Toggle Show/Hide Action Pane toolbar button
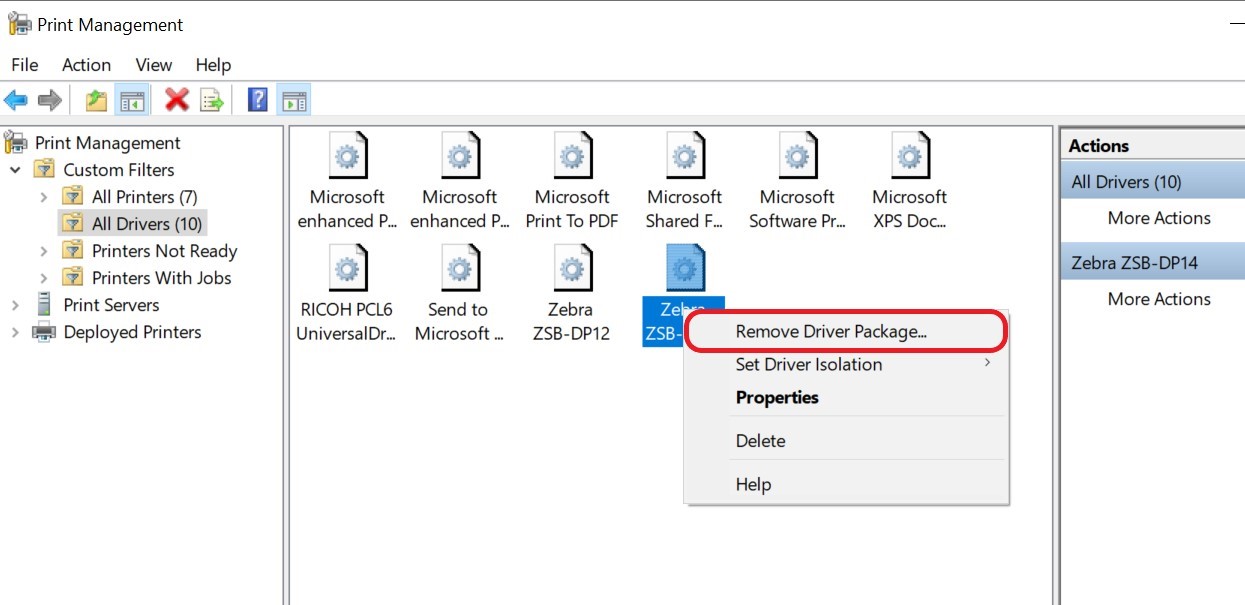The image size is (1245, 605). point(294,100)
